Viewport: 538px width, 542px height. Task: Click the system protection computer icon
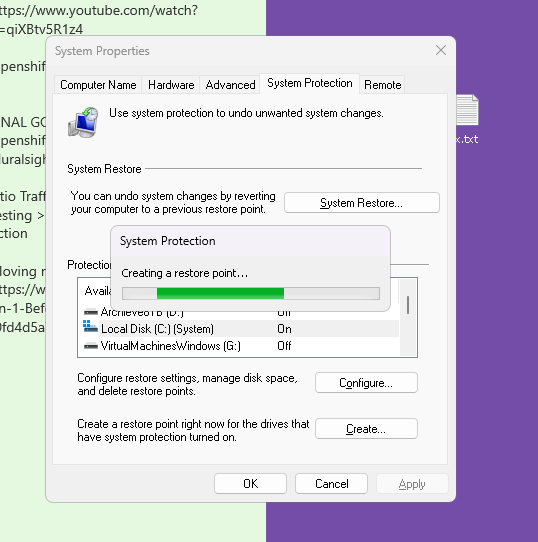(83, 122)
